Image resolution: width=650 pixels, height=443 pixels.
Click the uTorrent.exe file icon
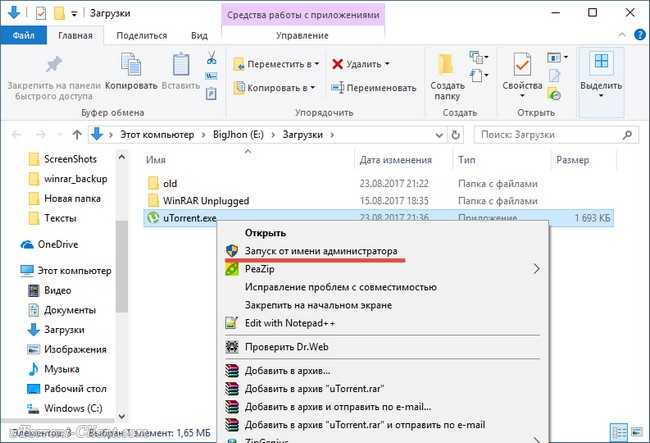[153, 218]
